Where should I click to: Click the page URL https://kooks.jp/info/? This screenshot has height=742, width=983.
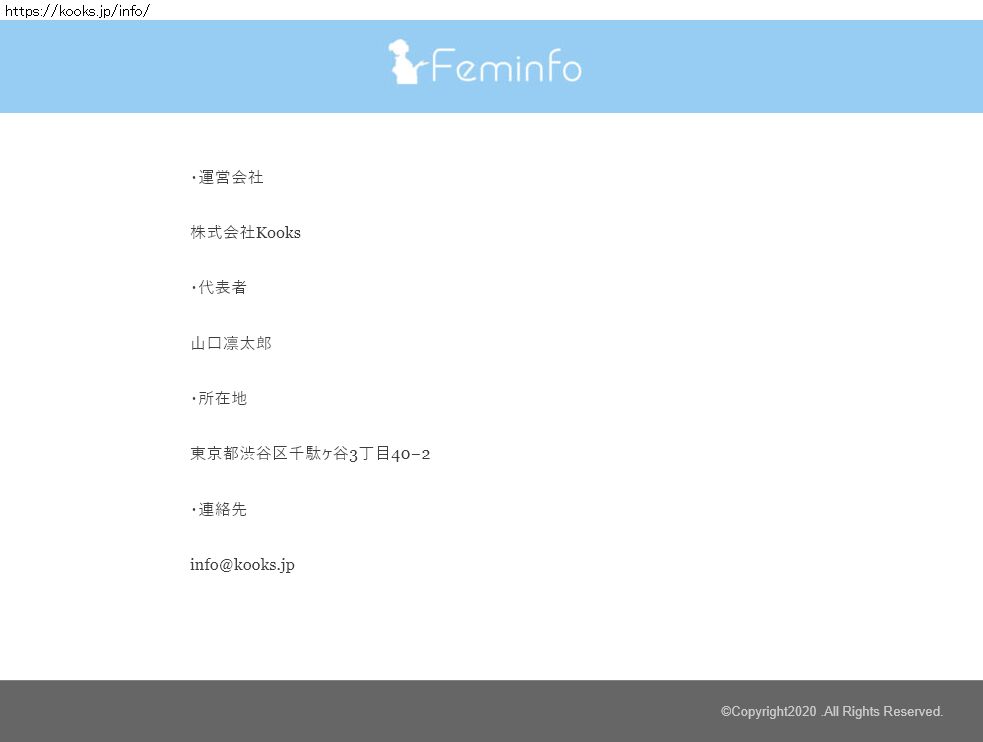click(x=77, y=11)
